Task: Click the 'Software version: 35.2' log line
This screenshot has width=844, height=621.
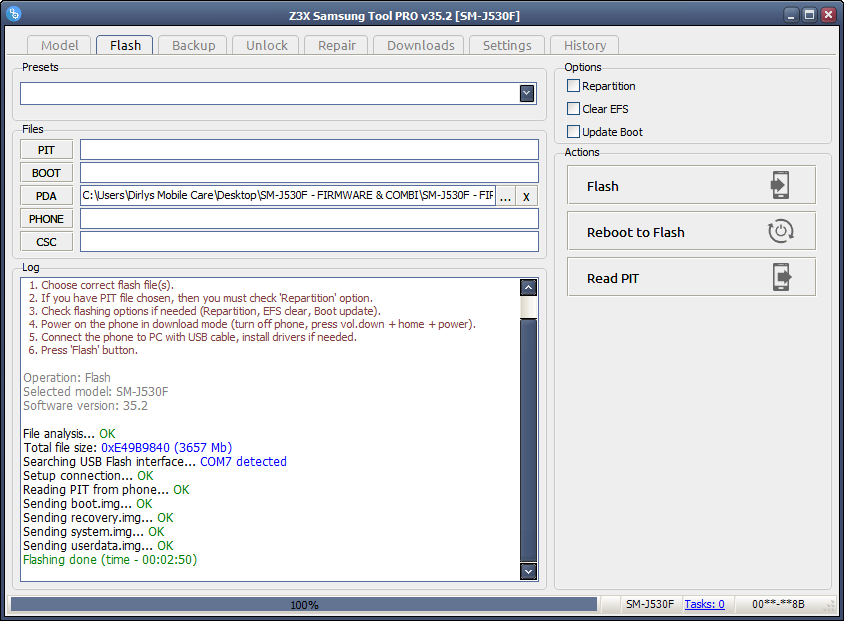Action: click(x=85, y=406)
